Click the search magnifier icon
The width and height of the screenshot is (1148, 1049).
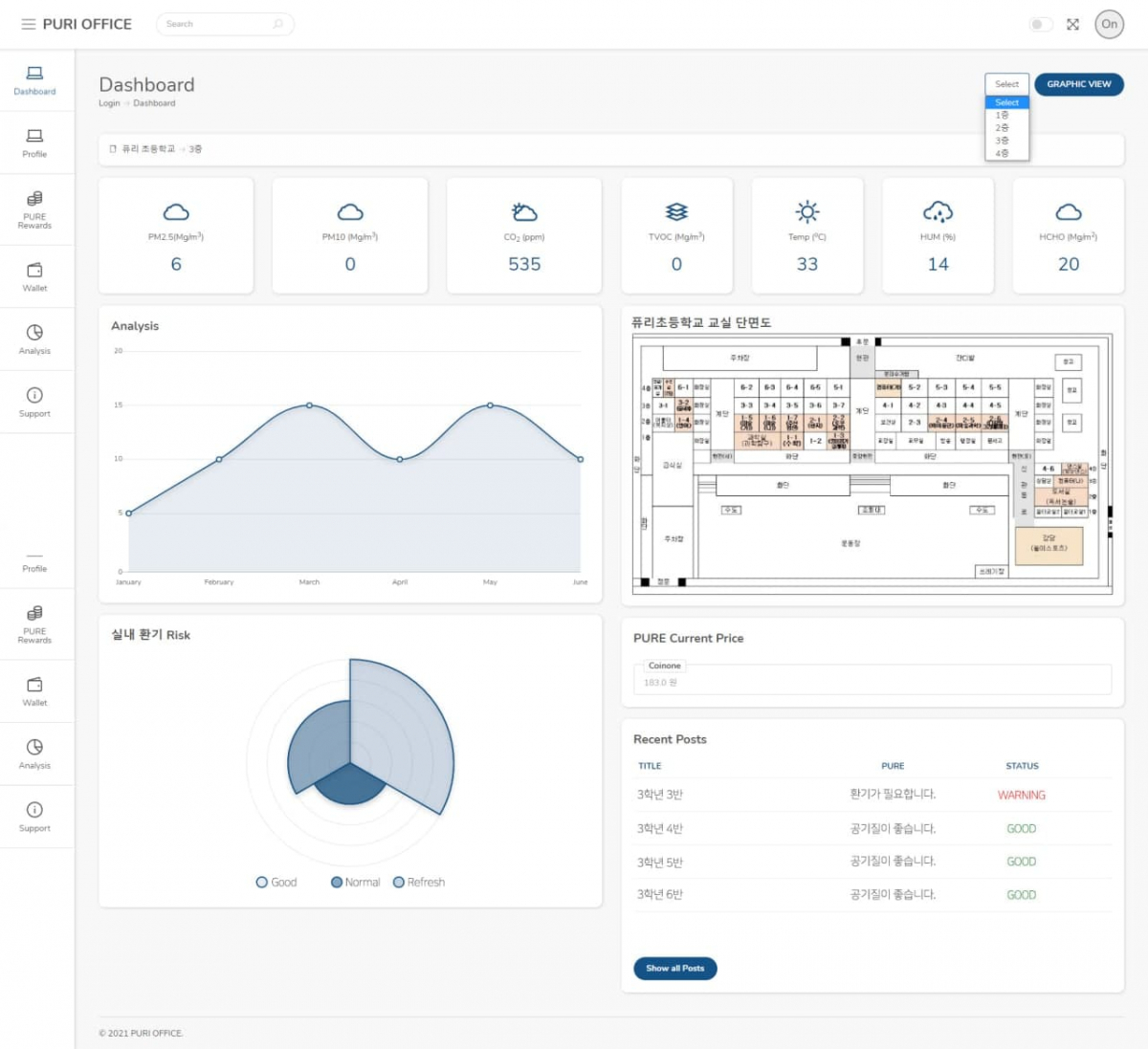tap(278, 24)
